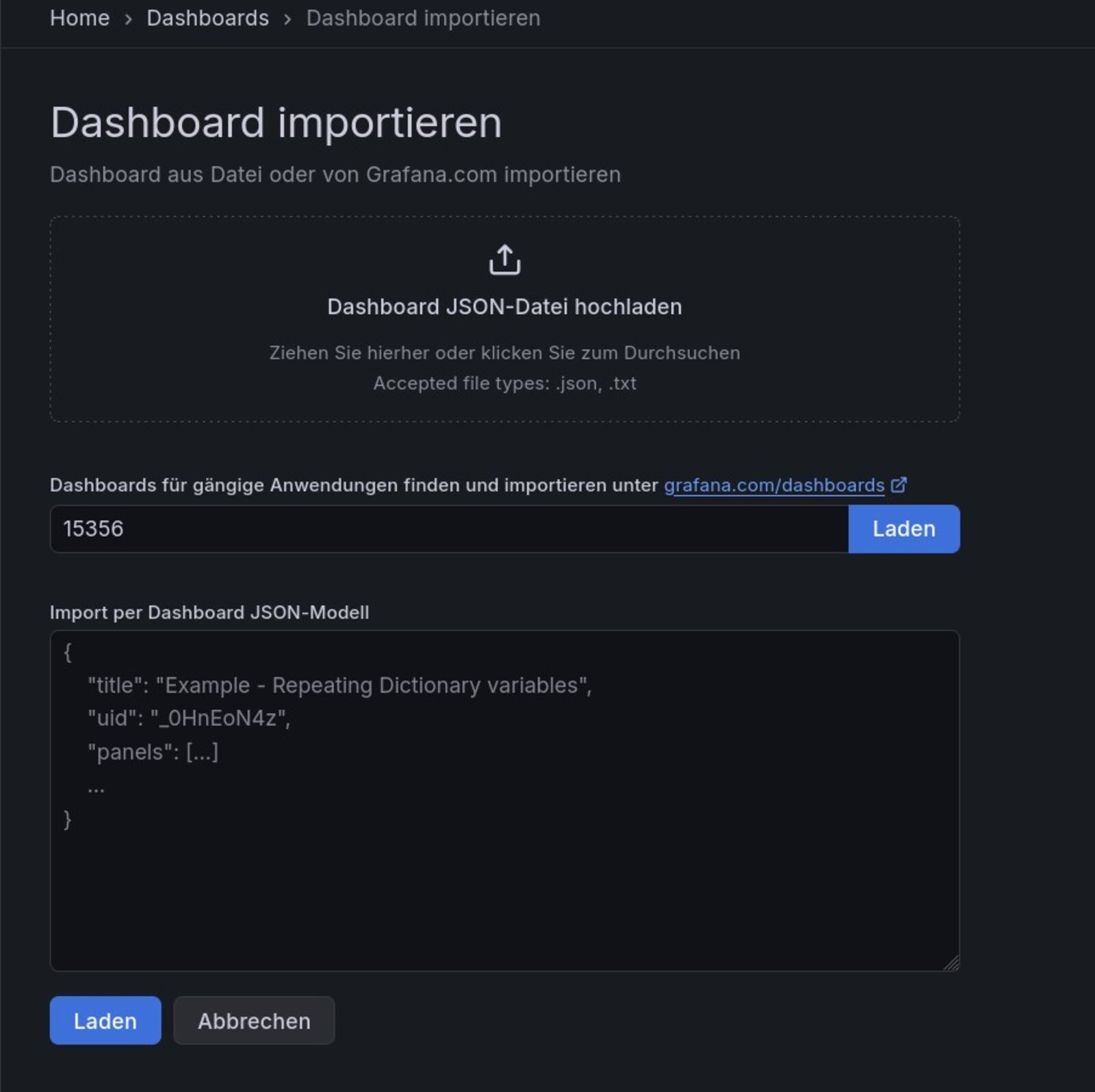Go to Home via breadcrumb
Screen dimensions: 1095x1092
point(79,18)
